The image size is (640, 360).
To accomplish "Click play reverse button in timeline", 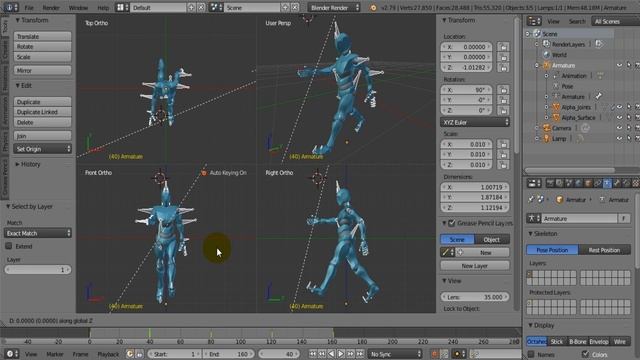I will [x=331, y=354].
